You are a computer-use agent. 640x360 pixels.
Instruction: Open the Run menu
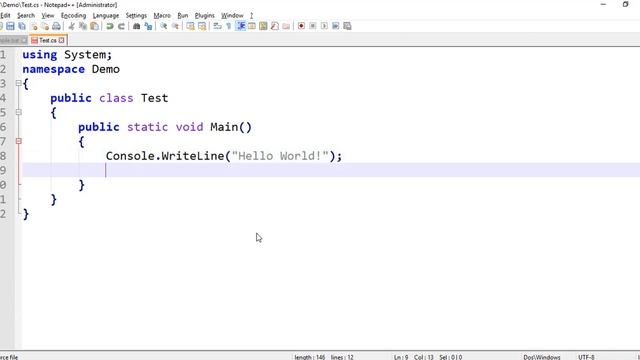tap(183, 16)
